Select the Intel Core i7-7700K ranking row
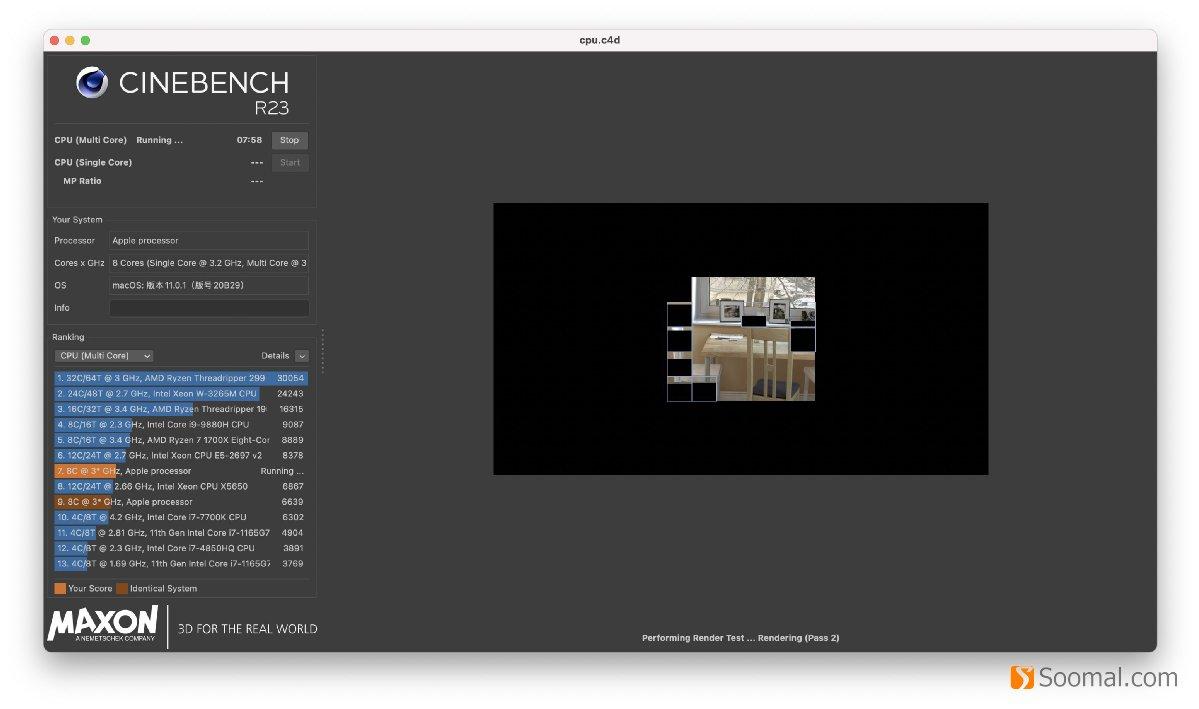Image resolution: width=1199 pixels, height=709 pixels. 180,517
